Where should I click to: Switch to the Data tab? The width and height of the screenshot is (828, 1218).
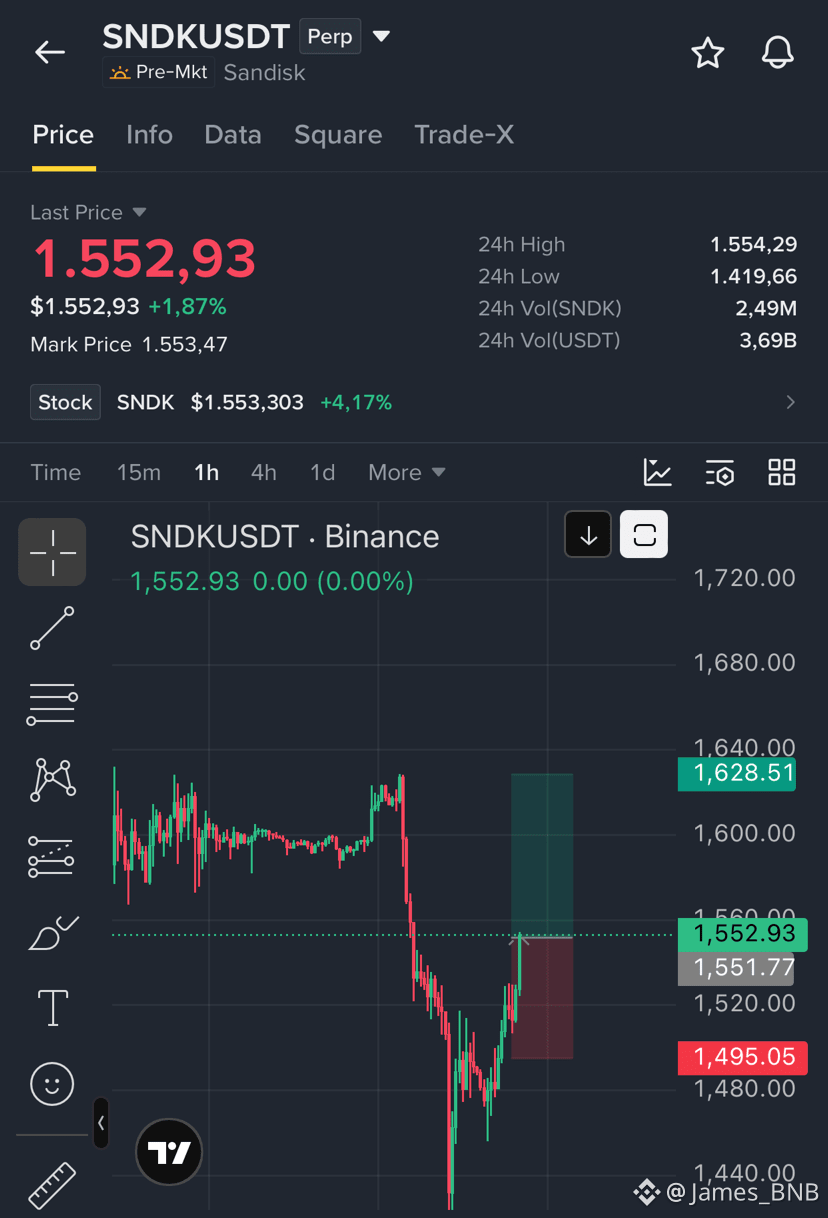(233, 135)
